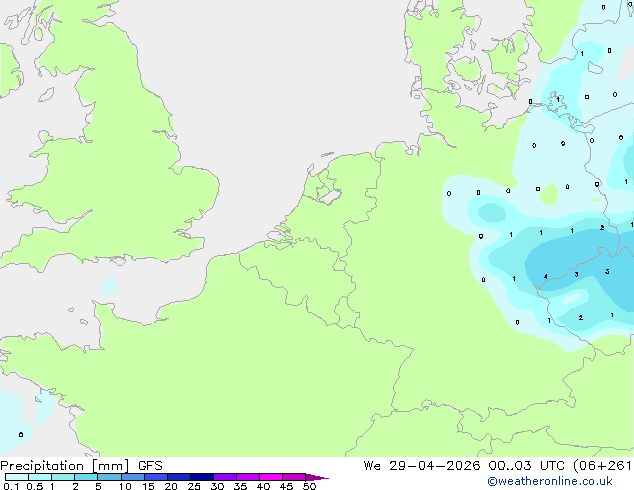The image size is (634, 490).
Task: Click the legend label "40"
Action: point(263,486)
